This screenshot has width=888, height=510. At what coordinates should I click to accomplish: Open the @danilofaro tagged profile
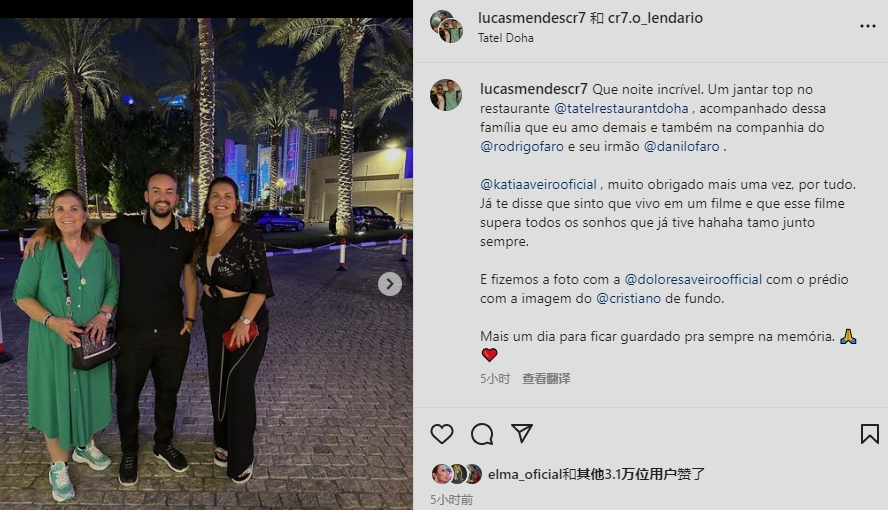point(681,146)
